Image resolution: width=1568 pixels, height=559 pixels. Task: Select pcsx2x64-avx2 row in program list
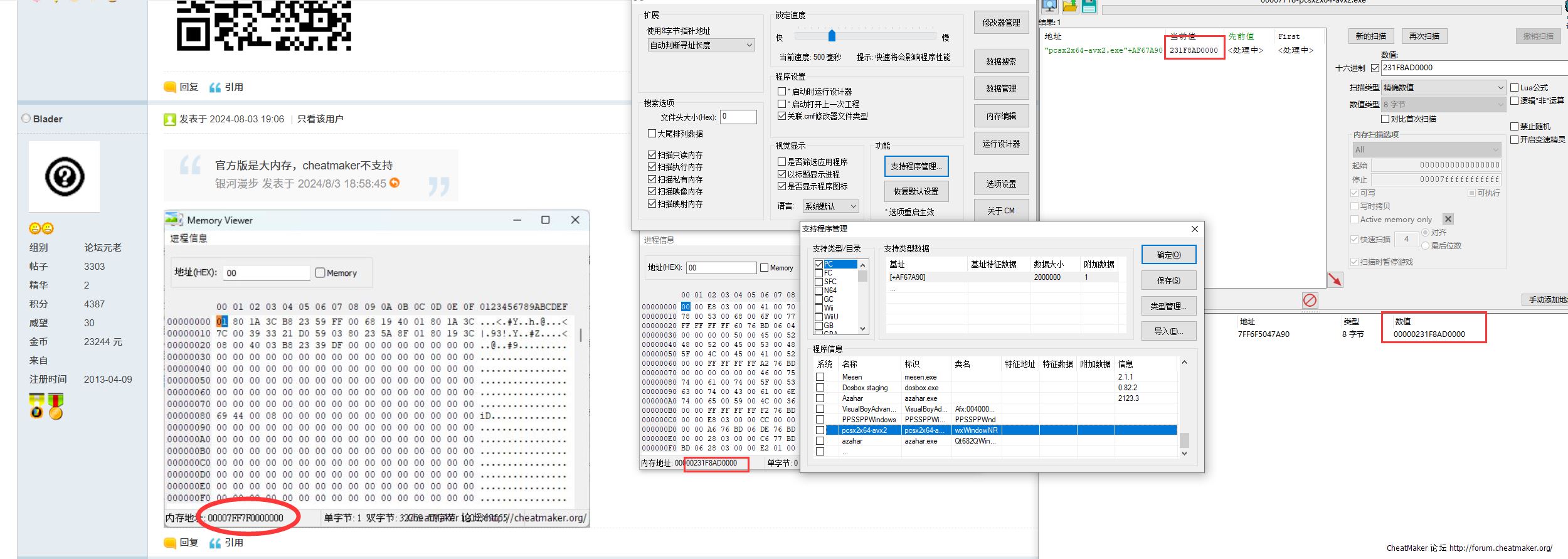(864, 430)
